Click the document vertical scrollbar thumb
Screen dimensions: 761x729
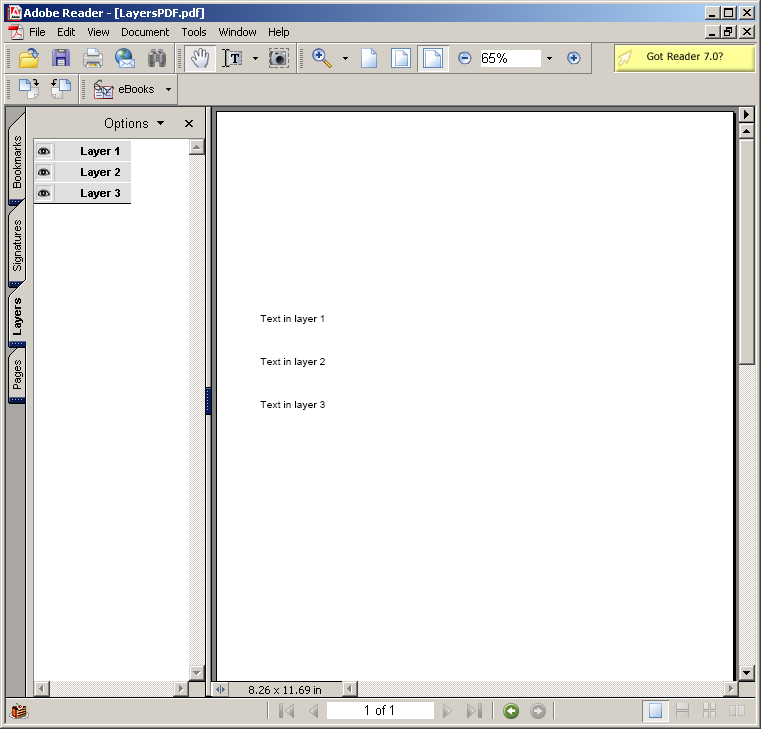click(x=746, y=250)
